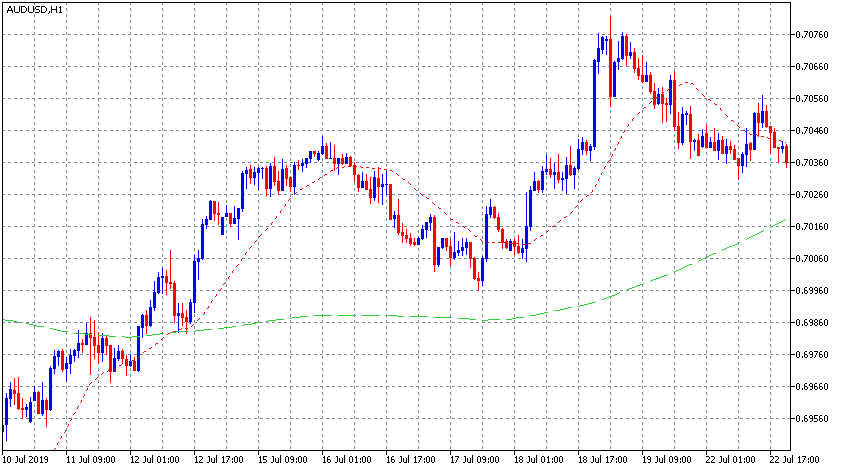Click the 18 Jul 01:00 time label
843x471 pixels.
[538, 460]
